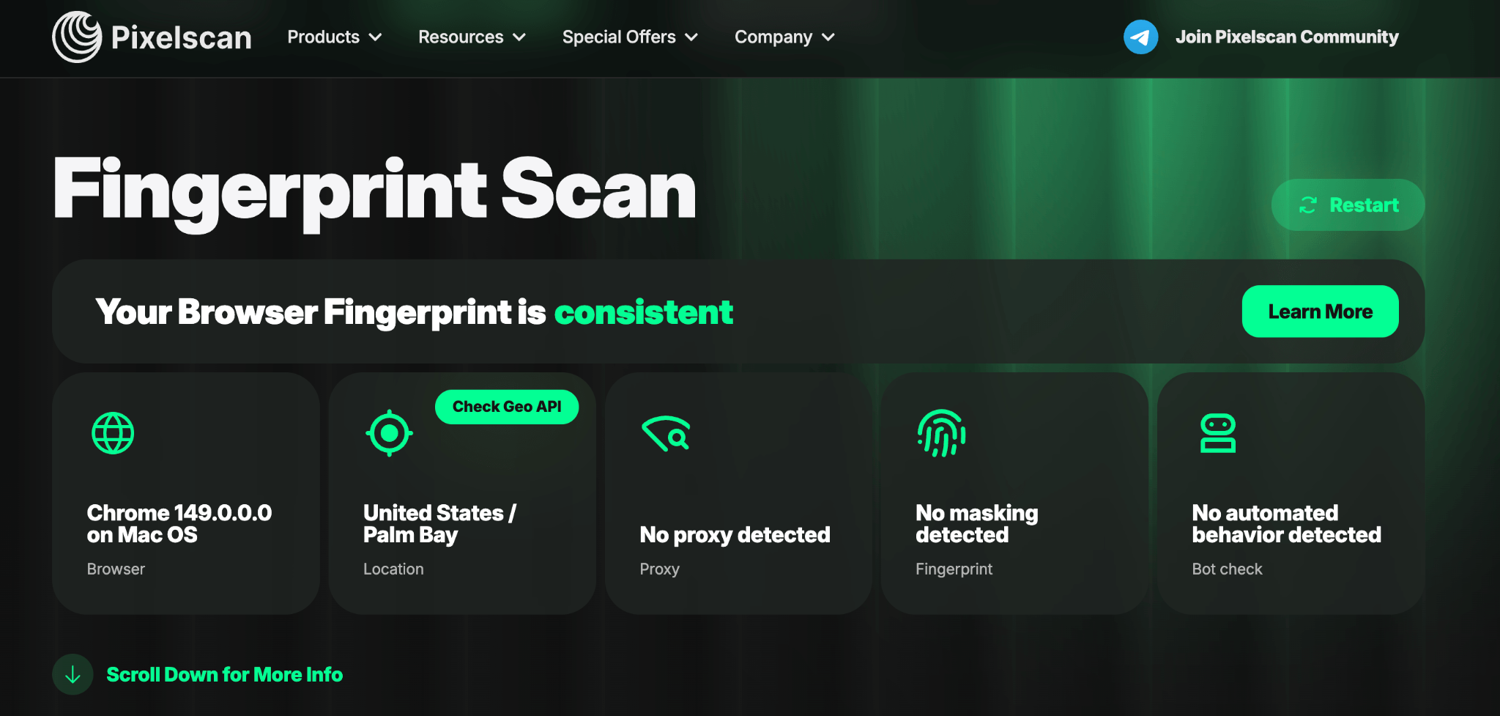Click the green 'consistent' status word

point(644,312)
